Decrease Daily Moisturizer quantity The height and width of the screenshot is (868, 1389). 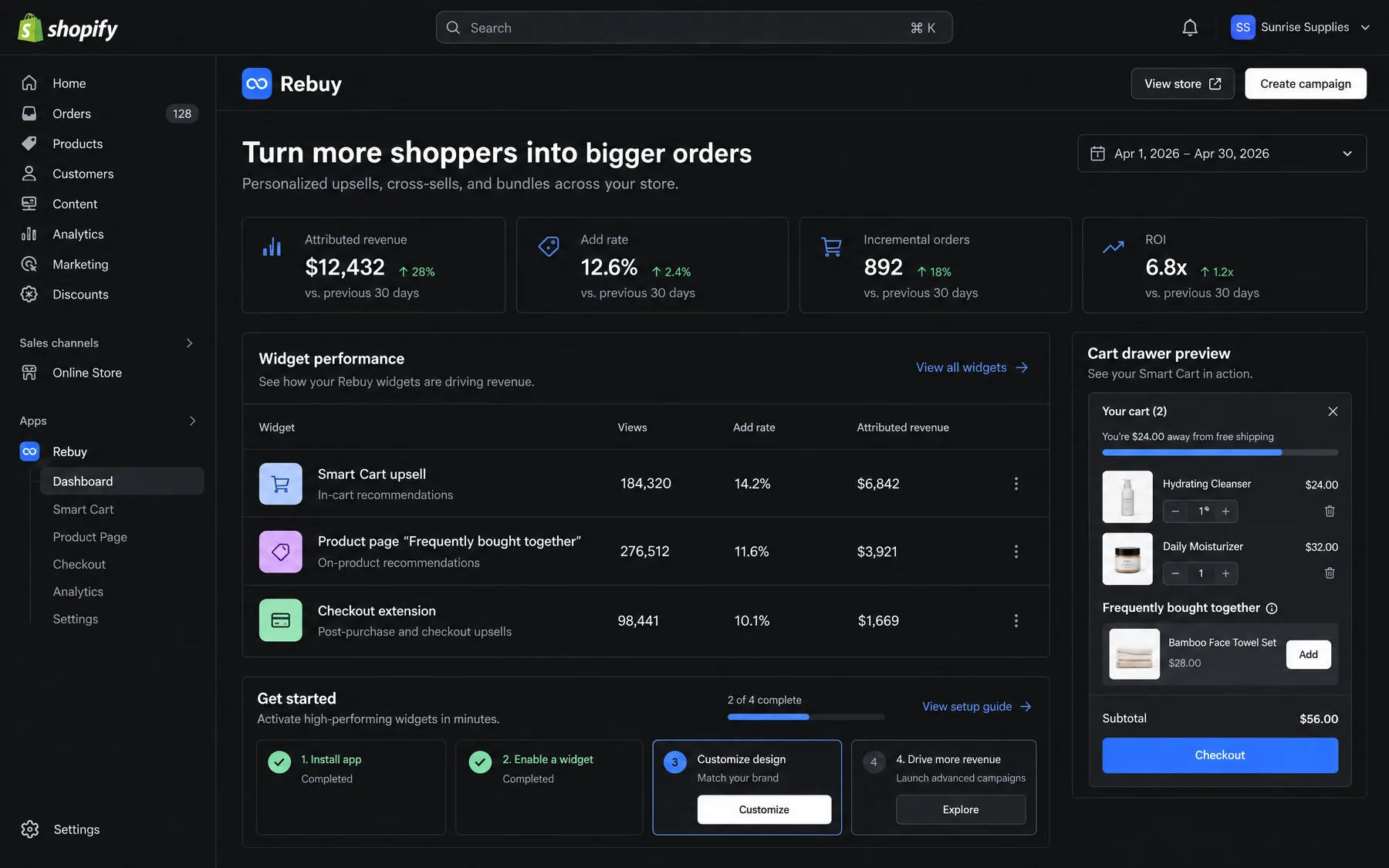1175,573
